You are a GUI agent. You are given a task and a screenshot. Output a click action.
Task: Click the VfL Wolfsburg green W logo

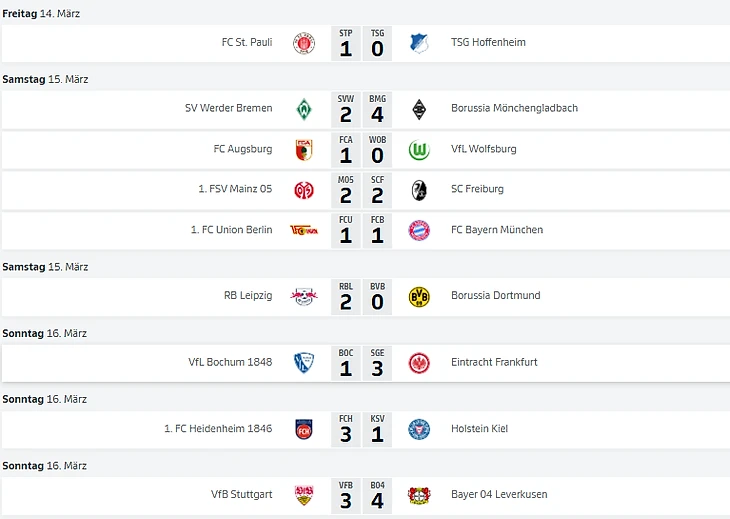tap(419, 150)
